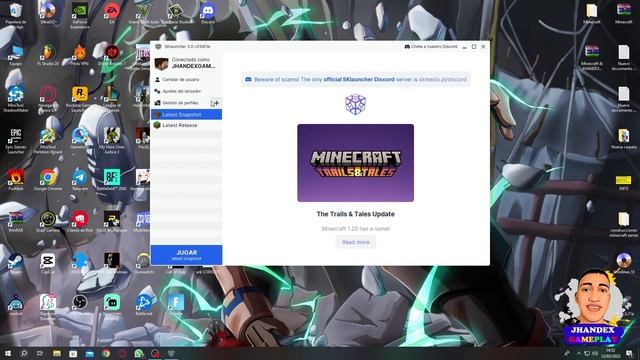640x360 pixels.
Task: Select the Latest Snapshot profile
Action: 187,115
